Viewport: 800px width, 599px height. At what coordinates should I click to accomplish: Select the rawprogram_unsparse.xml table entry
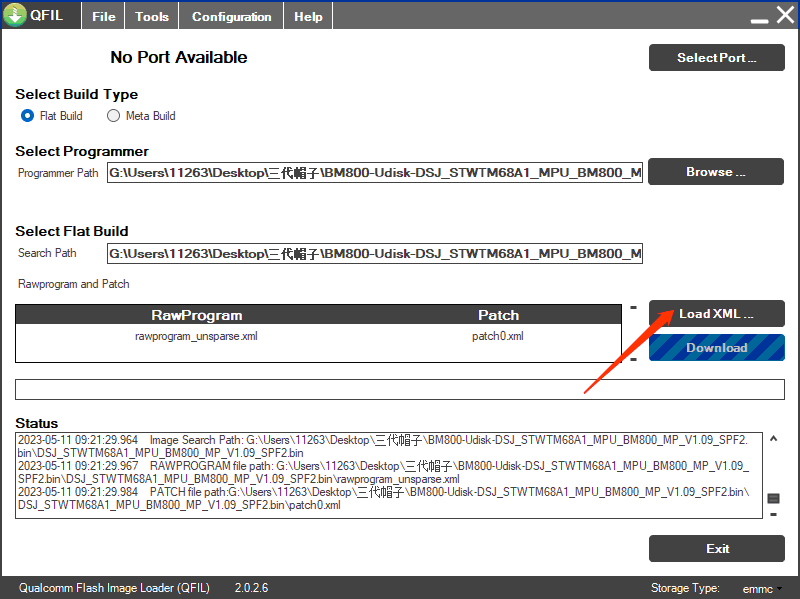click(196, 337)
